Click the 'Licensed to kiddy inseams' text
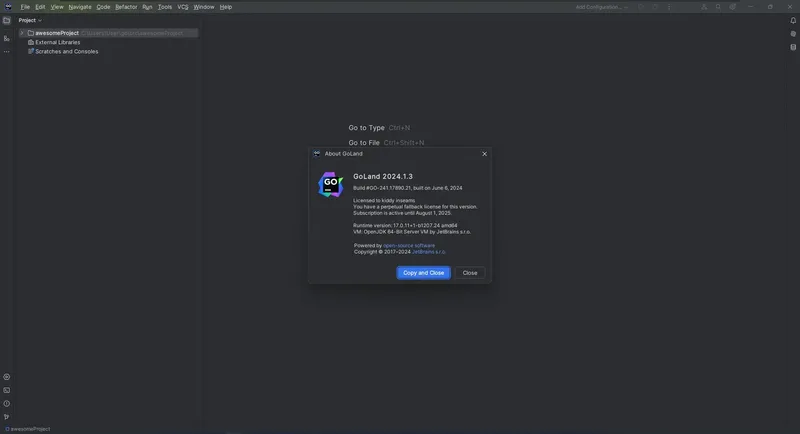This screenshot has height=434, width=800. tap(384, 200)
